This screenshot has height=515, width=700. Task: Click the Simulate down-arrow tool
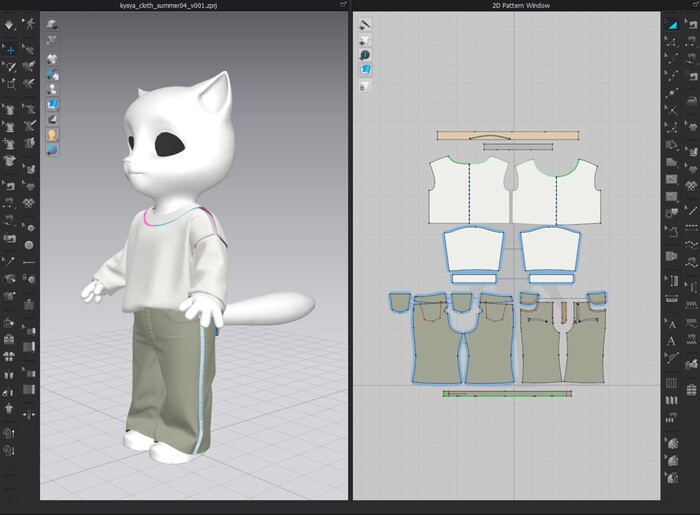pos(10,22)
